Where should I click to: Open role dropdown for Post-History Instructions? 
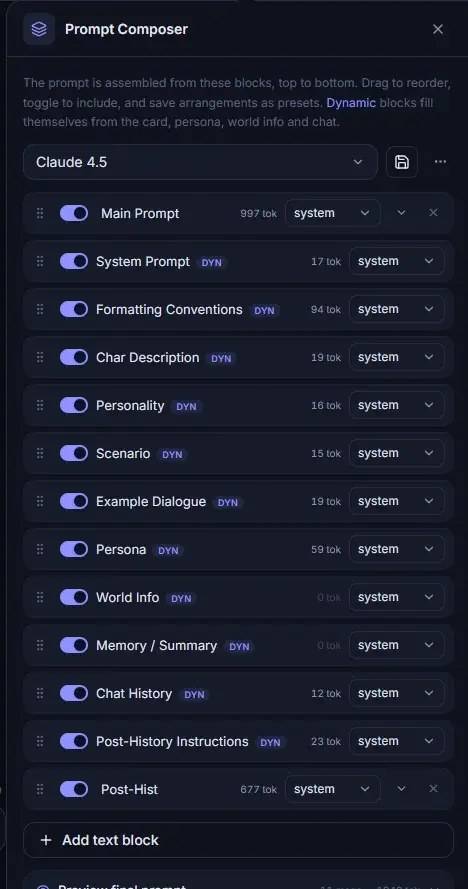[x=397, y=741]
